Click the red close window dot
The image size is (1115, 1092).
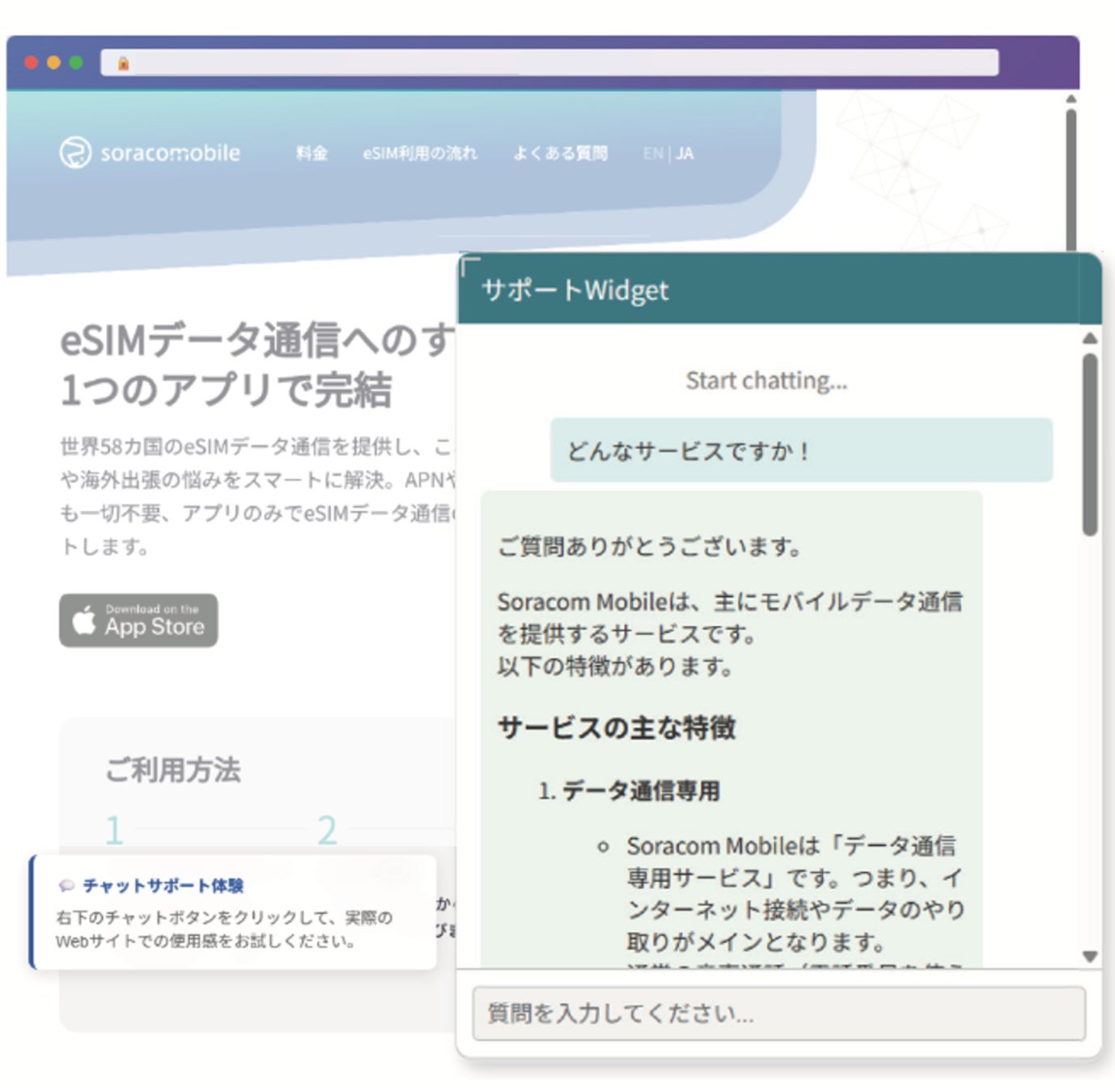(32, 62)
